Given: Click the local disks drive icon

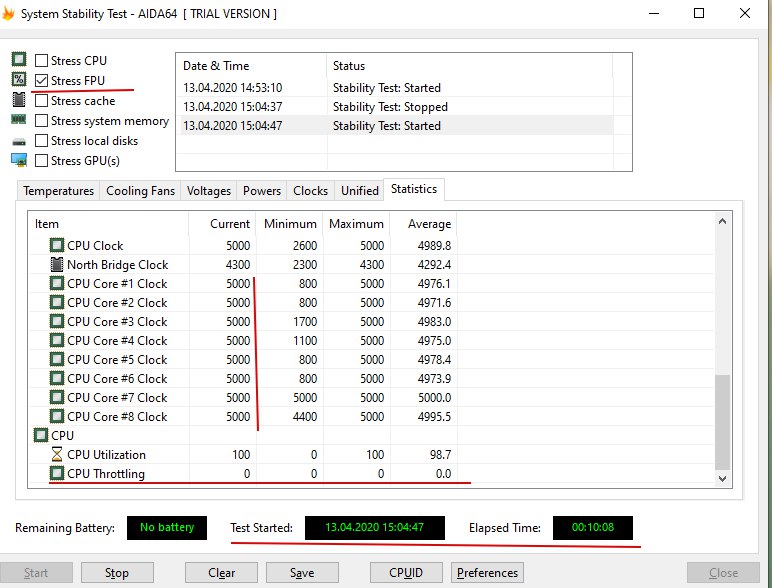Looking at the screenshot, I should (19, 142).
